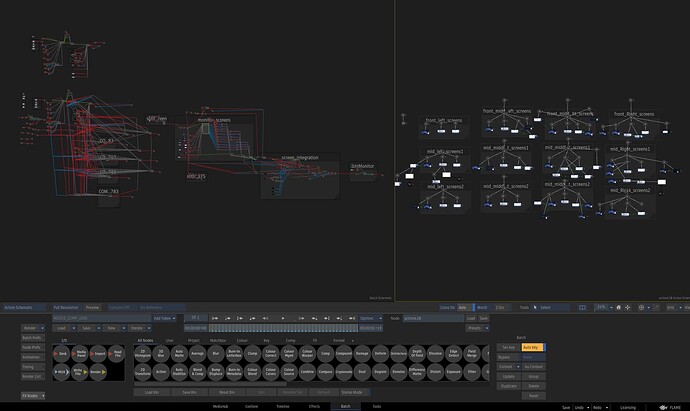Image resolution: width=690 pixels, height=411 pixels.
Task: Click the node bin horizontal scrollbar
Action: pyautogui.click(x=210, y=384)
